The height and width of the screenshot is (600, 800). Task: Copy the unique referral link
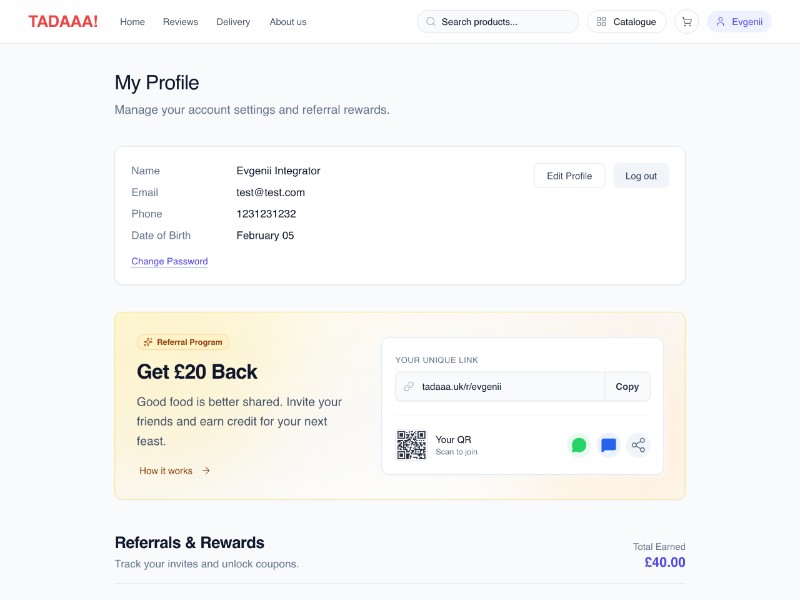point(627,387)
